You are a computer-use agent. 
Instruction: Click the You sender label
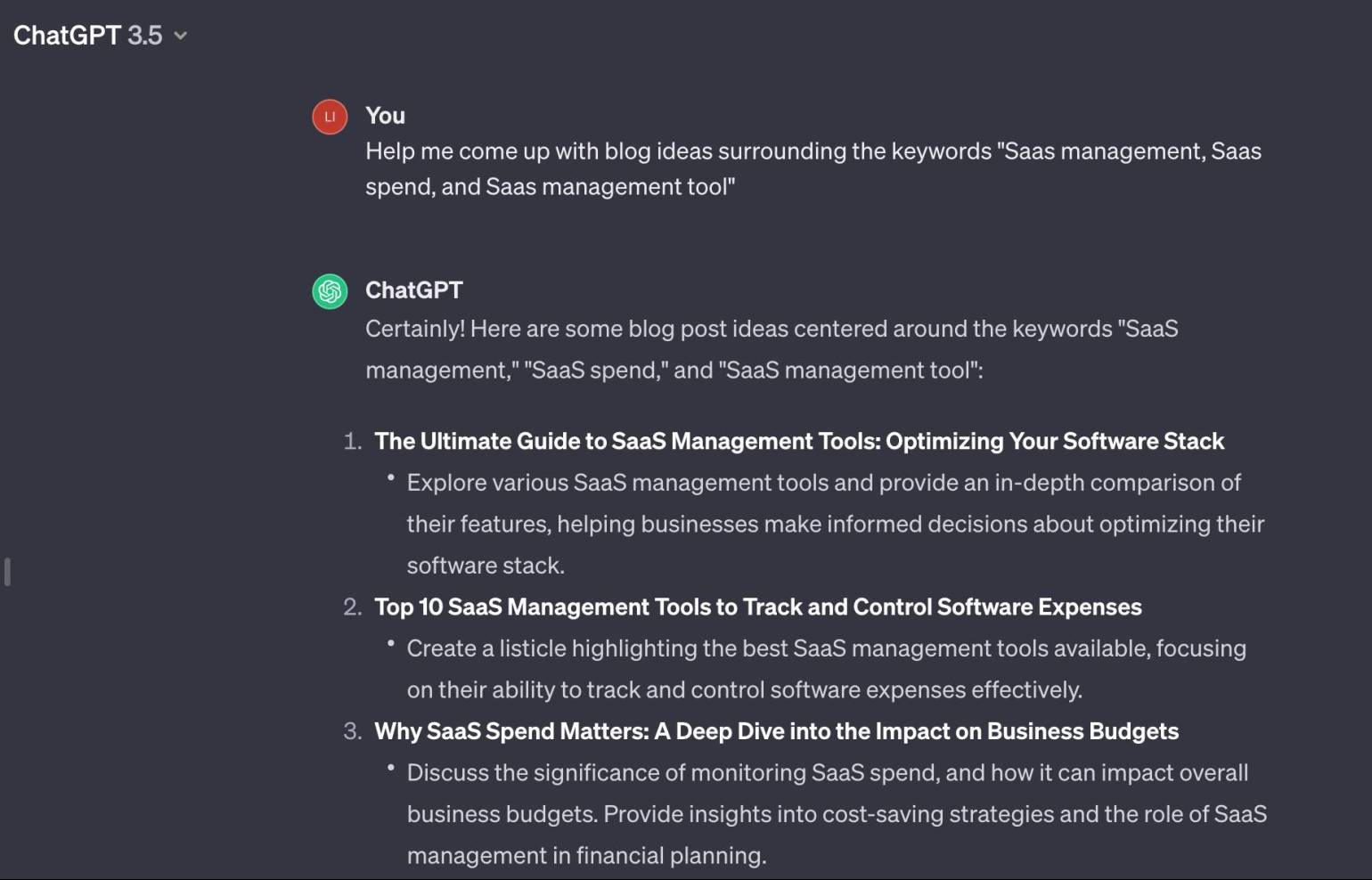(x=384, y=115)
